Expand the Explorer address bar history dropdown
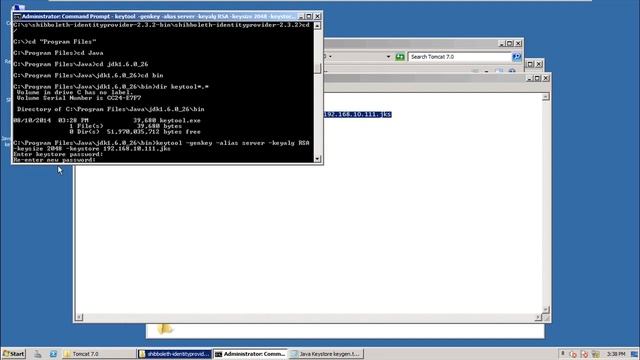Viewport: 640px width, 360px height. (x=388, y=57)
